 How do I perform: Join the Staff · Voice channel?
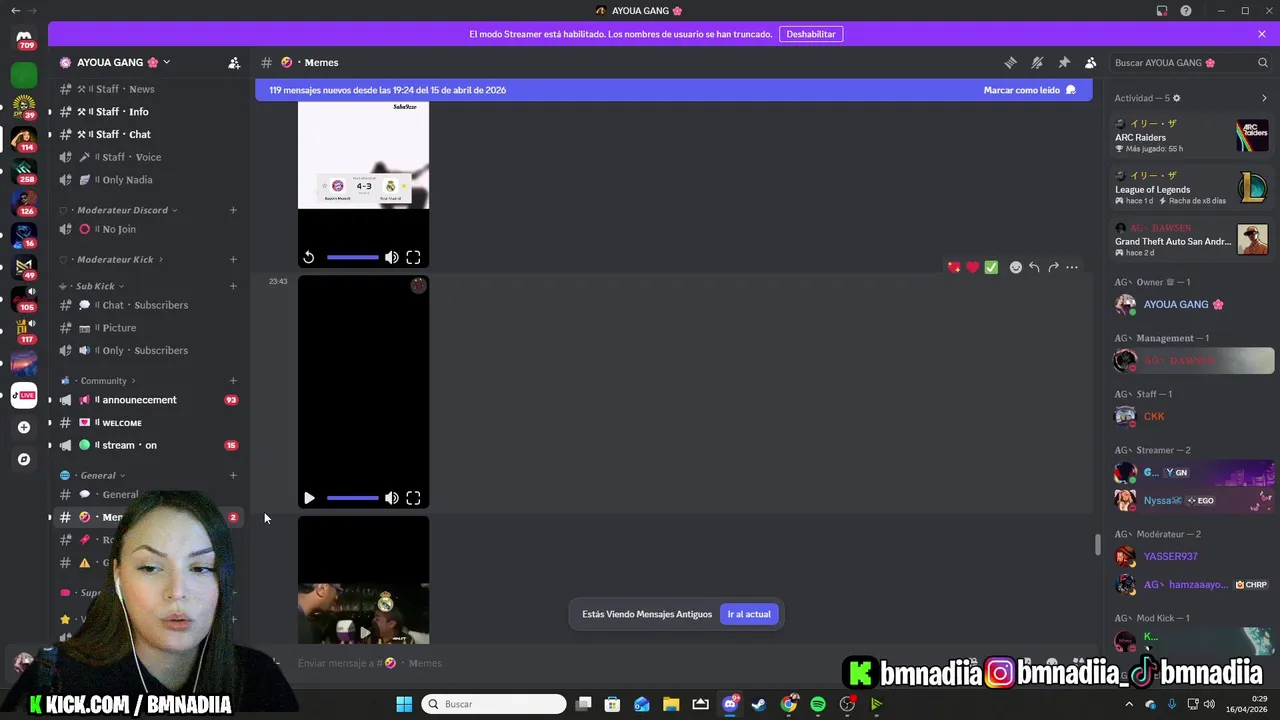tap(148, 157)
